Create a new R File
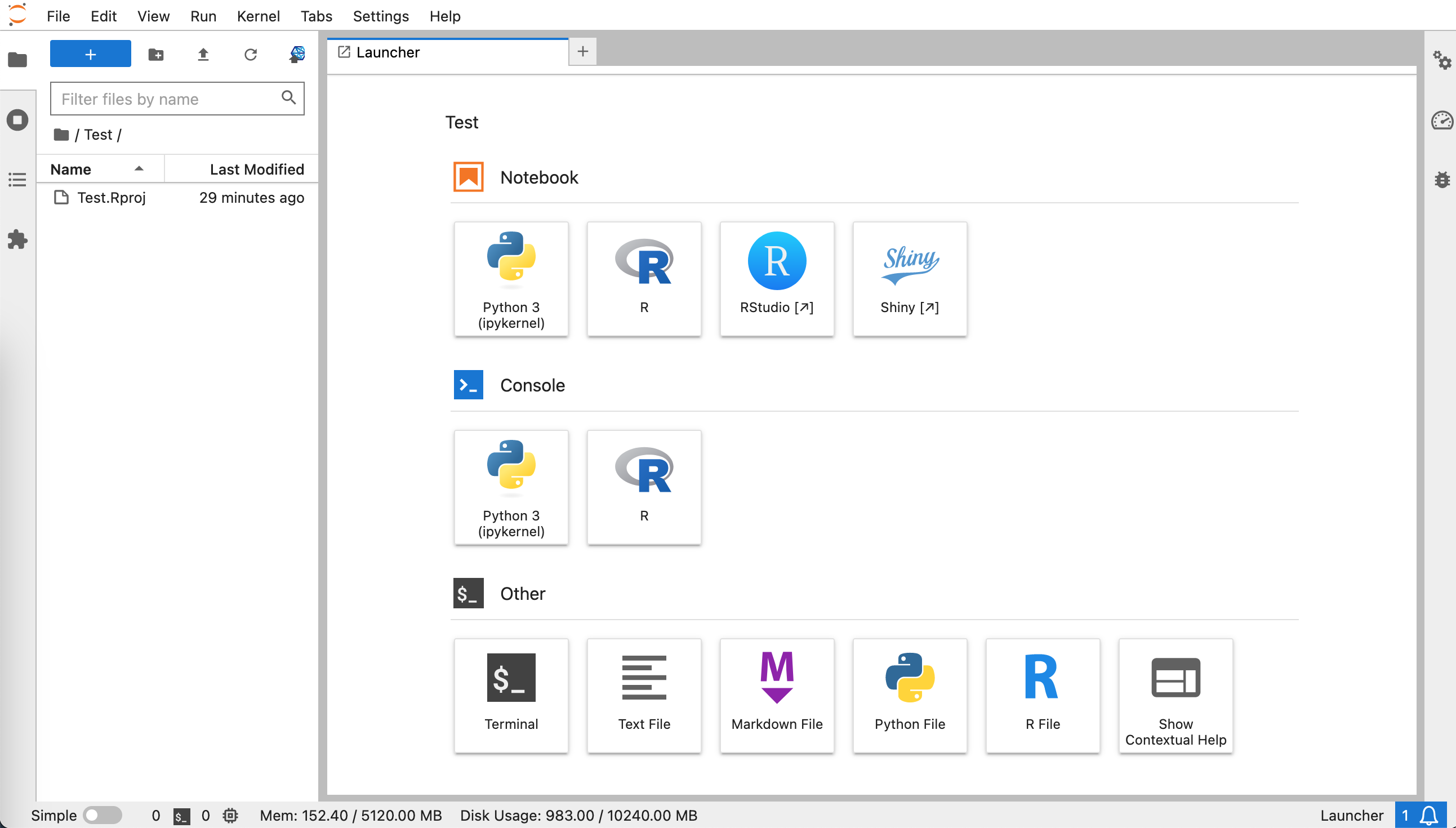The height and width of the screenshot is (828, 1456). [x=1043, y=696]
